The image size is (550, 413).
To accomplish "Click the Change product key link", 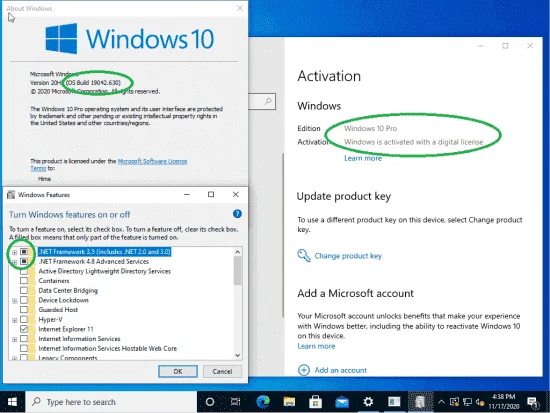I will click(348, 256).
